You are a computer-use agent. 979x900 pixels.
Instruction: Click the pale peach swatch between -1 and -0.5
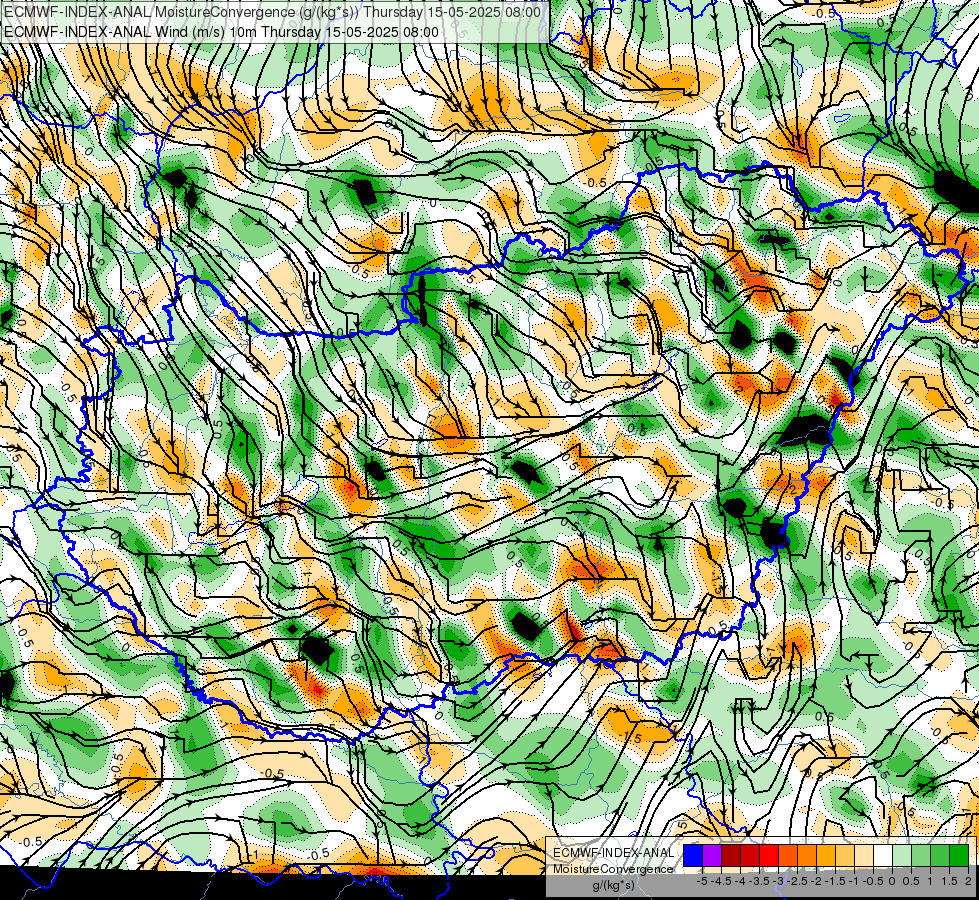[x=864, y=855]
